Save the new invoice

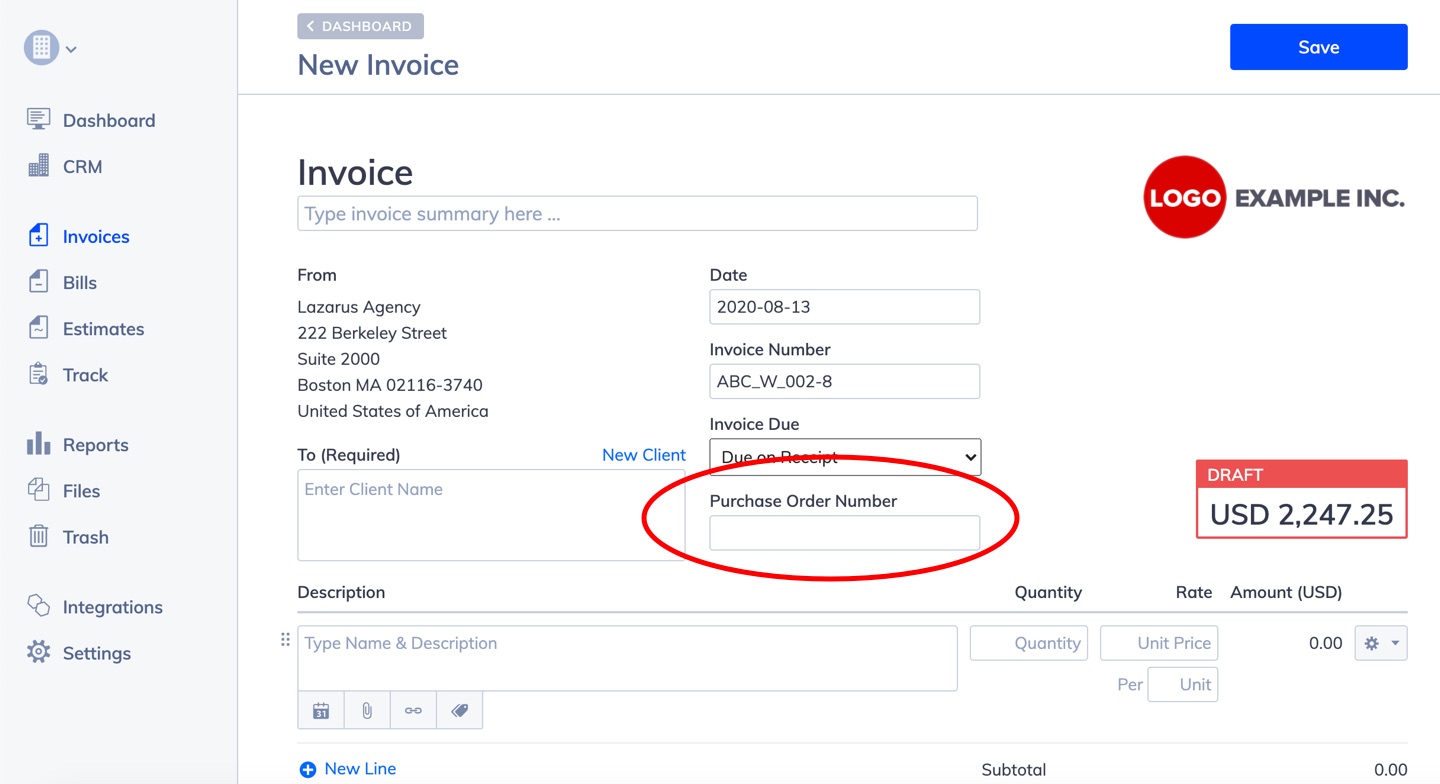pos(1318,47)
